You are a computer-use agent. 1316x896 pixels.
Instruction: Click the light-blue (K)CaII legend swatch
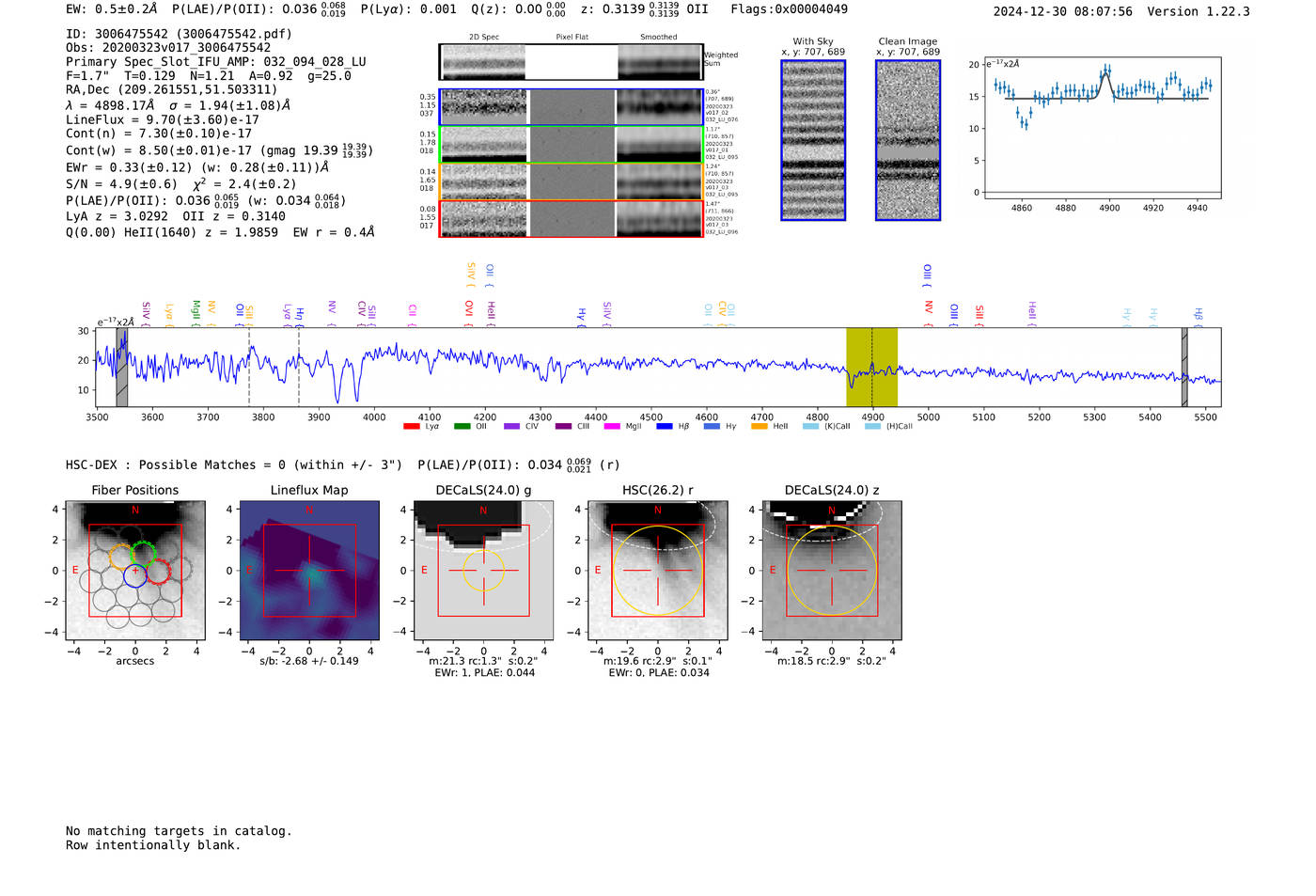[x=810, y=427]
